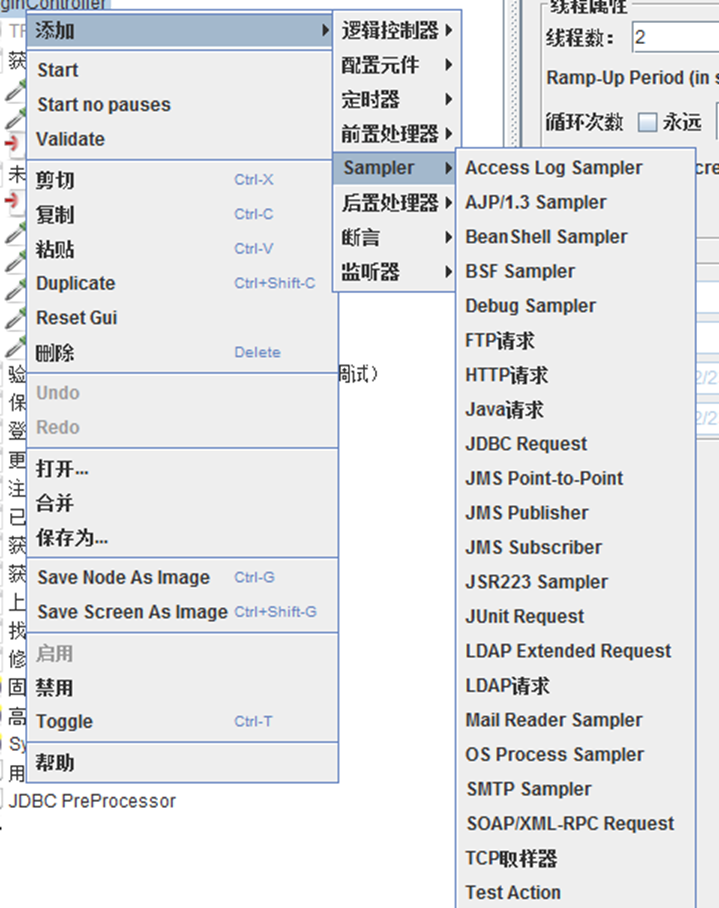Select LDAP请求 sampler
Viewport: 719px width, 908px height.
(576, 685)
